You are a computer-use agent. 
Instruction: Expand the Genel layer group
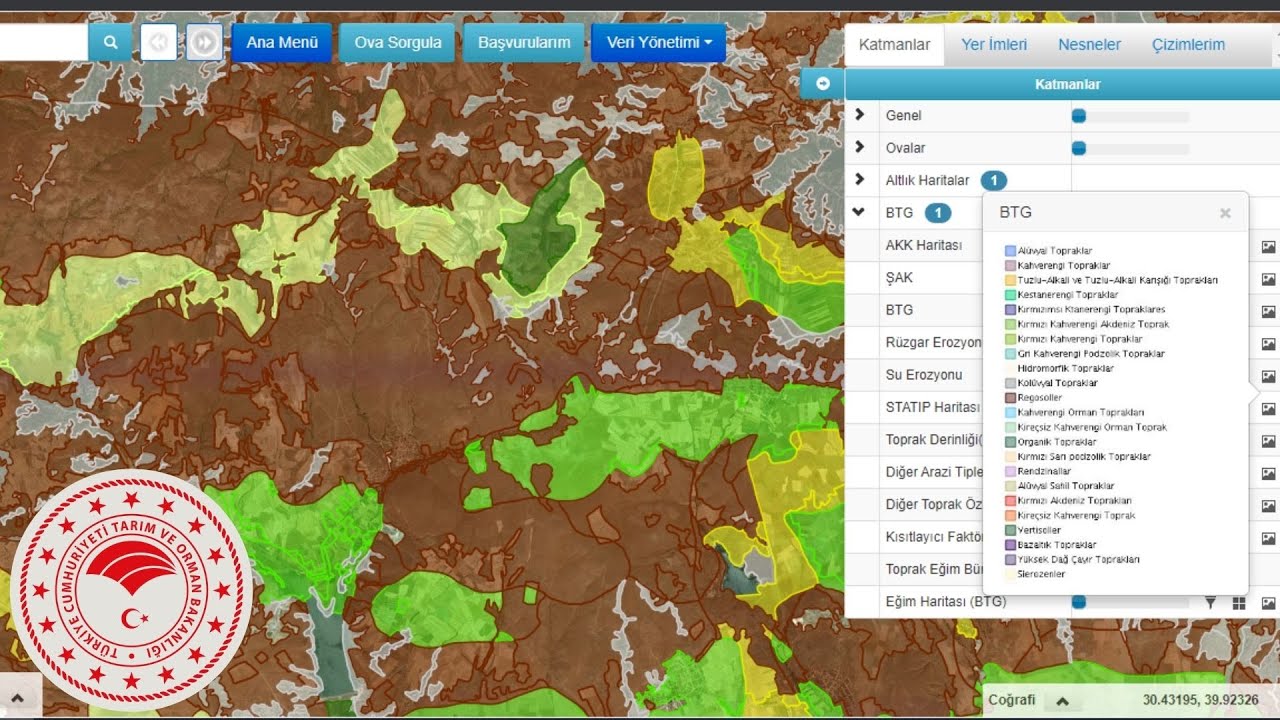(x=859, y=115)
